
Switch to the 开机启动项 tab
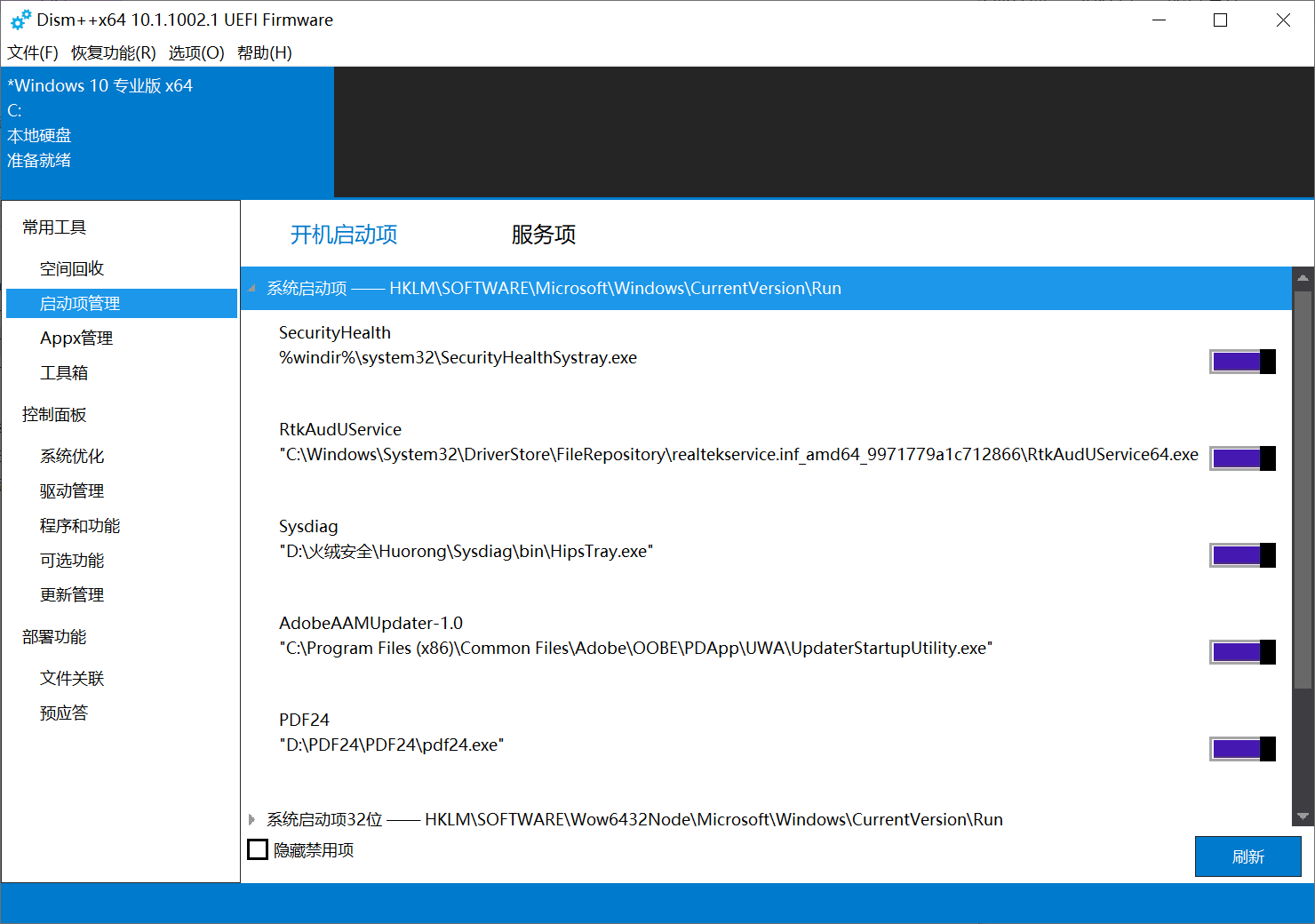click(x=344, y=235)
